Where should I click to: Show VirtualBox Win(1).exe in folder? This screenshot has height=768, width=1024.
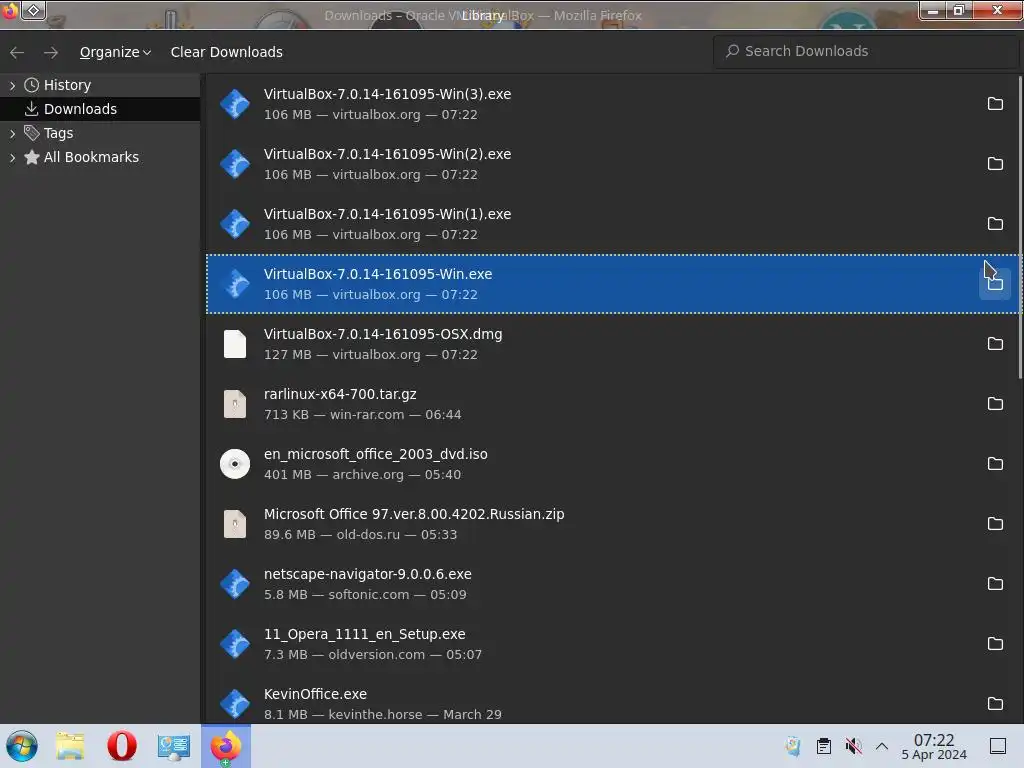(x=995, y=224)
